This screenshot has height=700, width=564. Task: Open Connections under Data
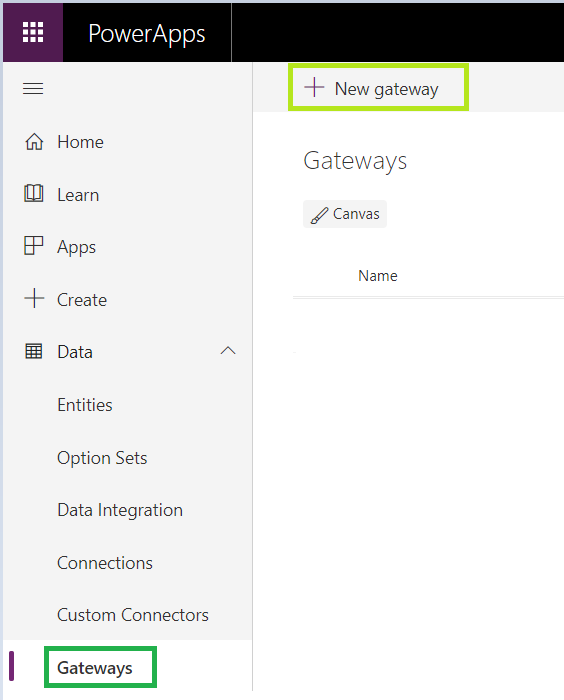105,563
